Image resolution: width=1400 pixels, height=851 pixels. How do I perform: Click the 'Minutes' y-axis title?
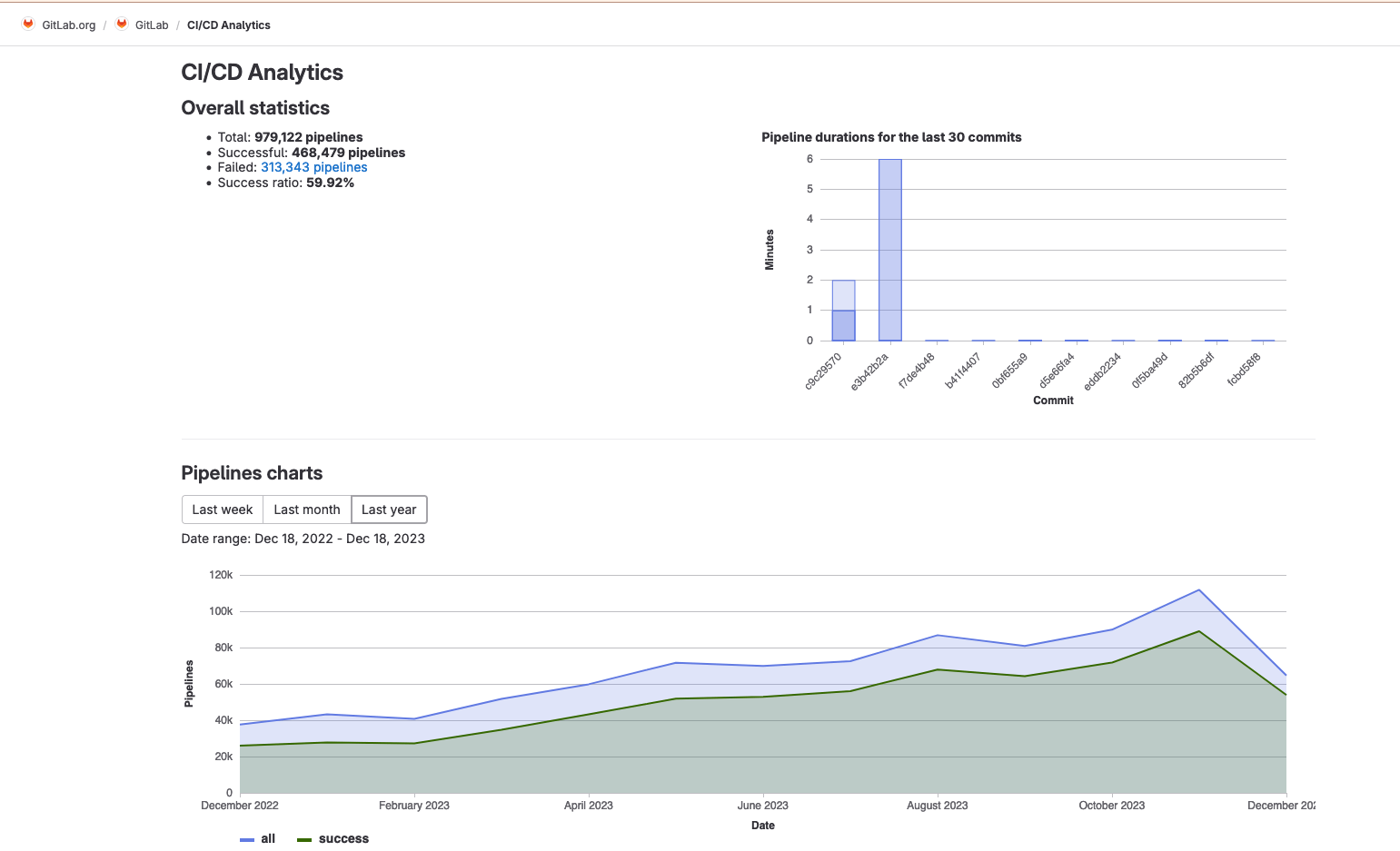click(770, 250)
